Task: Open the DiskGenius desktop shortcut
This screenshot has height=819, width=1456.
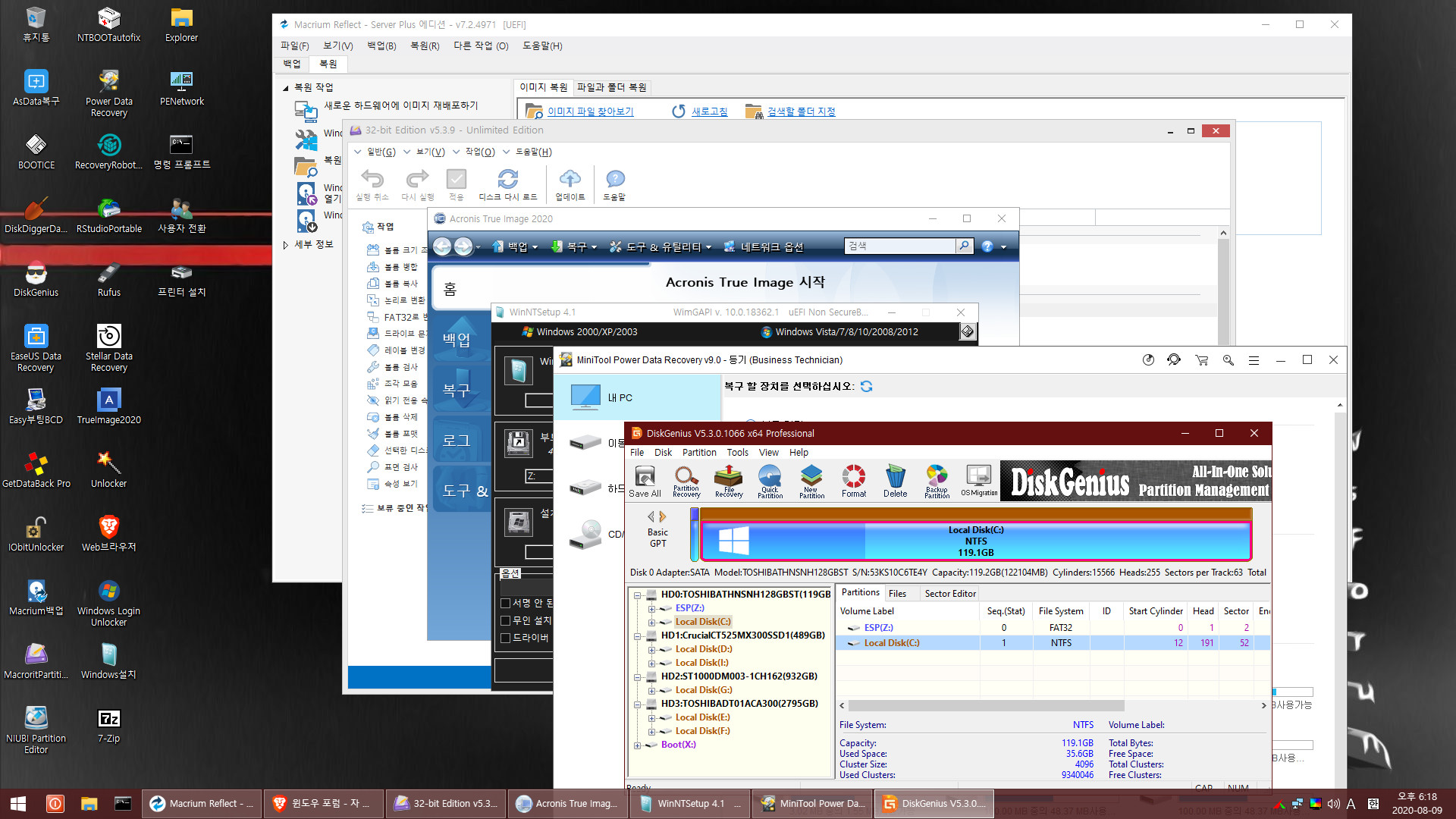Action: click(x=36, y=278)
